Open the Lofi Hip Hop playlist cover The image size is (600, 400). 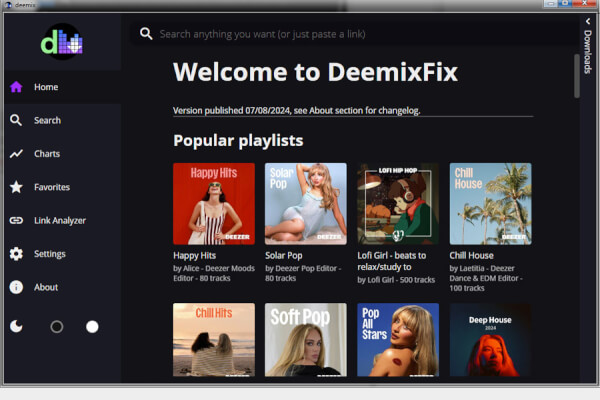click(x=398, y=204)
